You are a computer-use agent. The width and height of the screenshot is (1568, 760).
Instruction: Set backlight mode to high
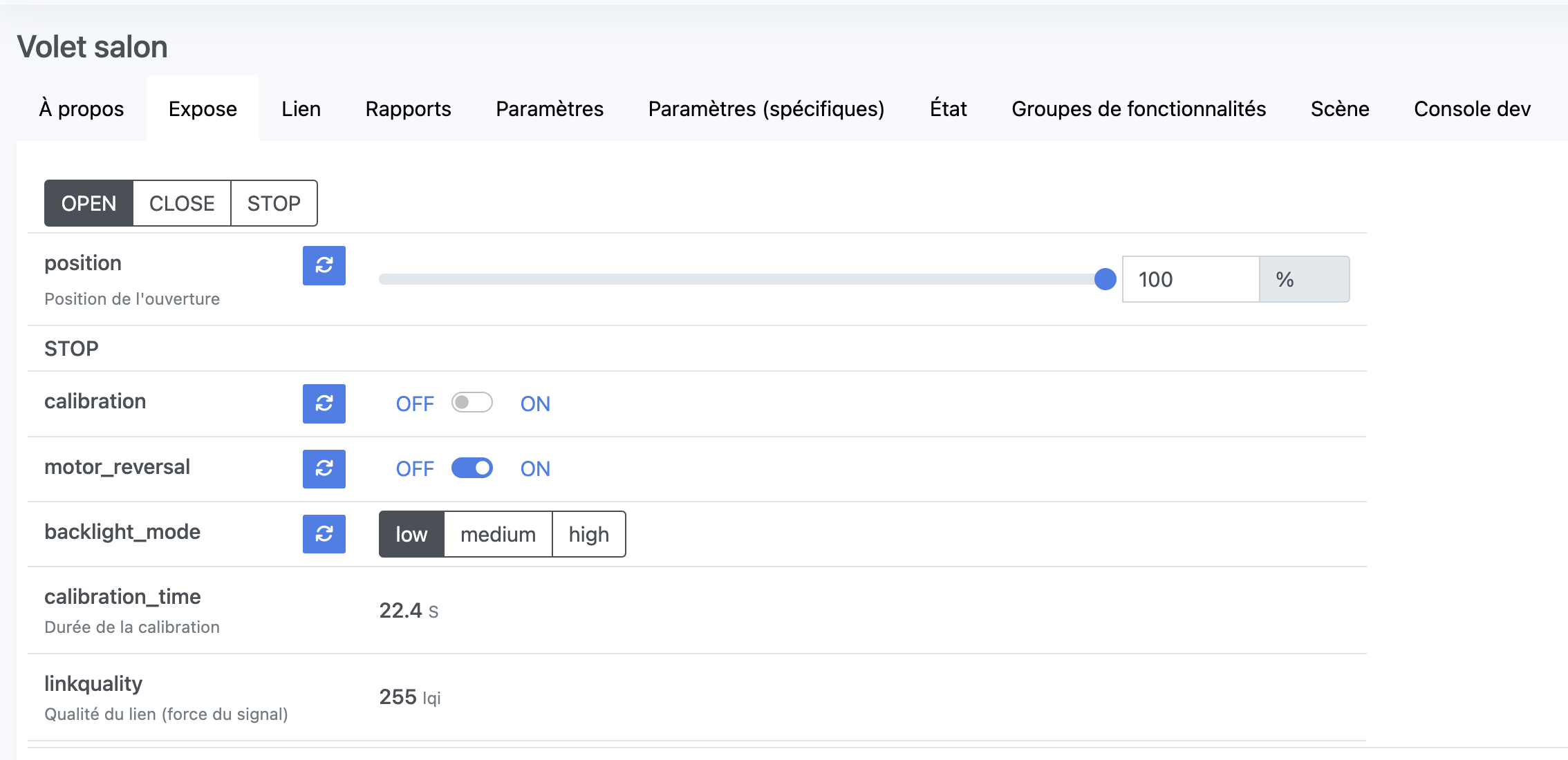(x=588, y=534)
